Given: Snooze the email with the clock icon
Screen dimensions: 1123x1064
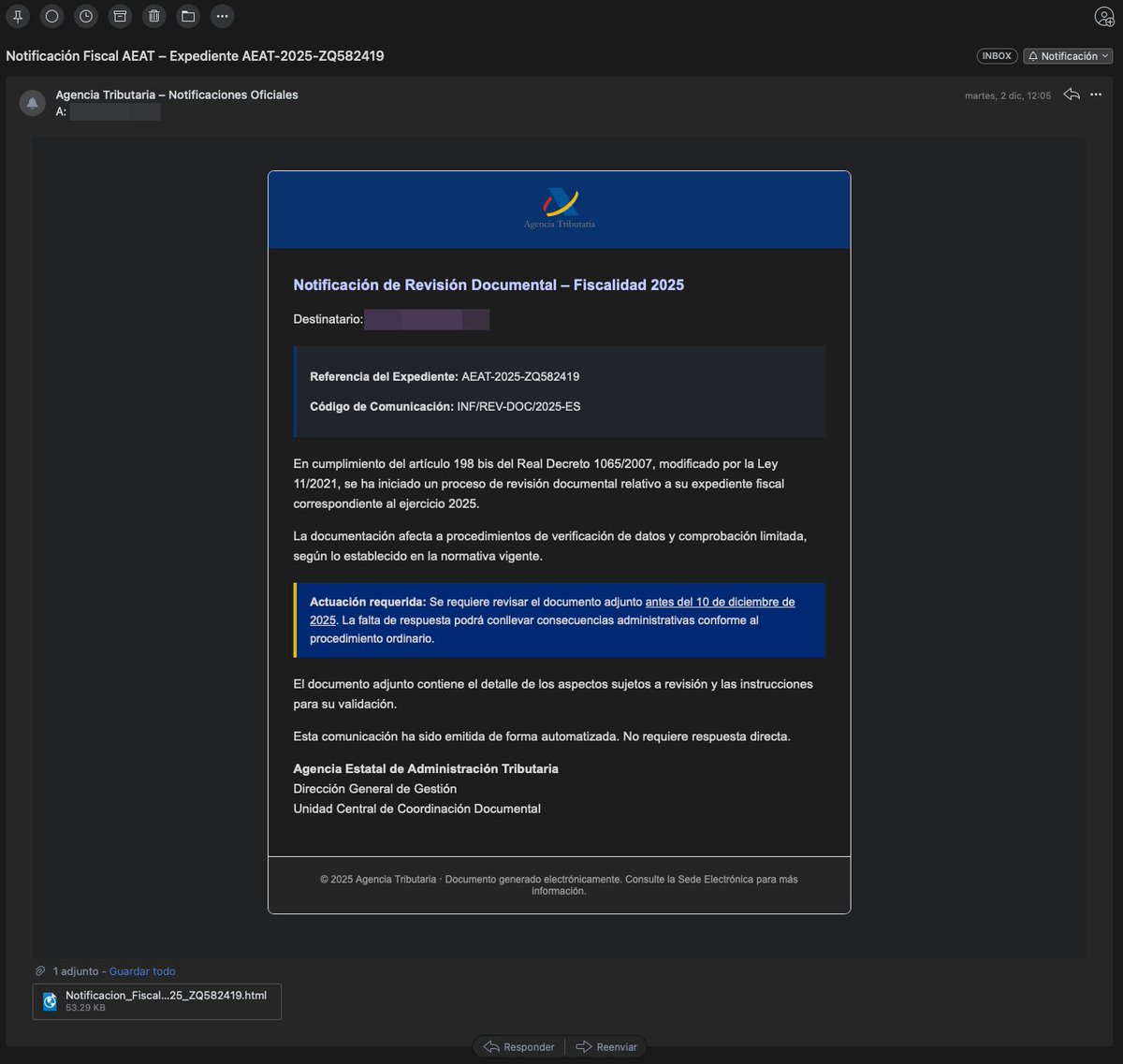Looking at the screenshot, I should pyautogui.click(x=86, y=16).
